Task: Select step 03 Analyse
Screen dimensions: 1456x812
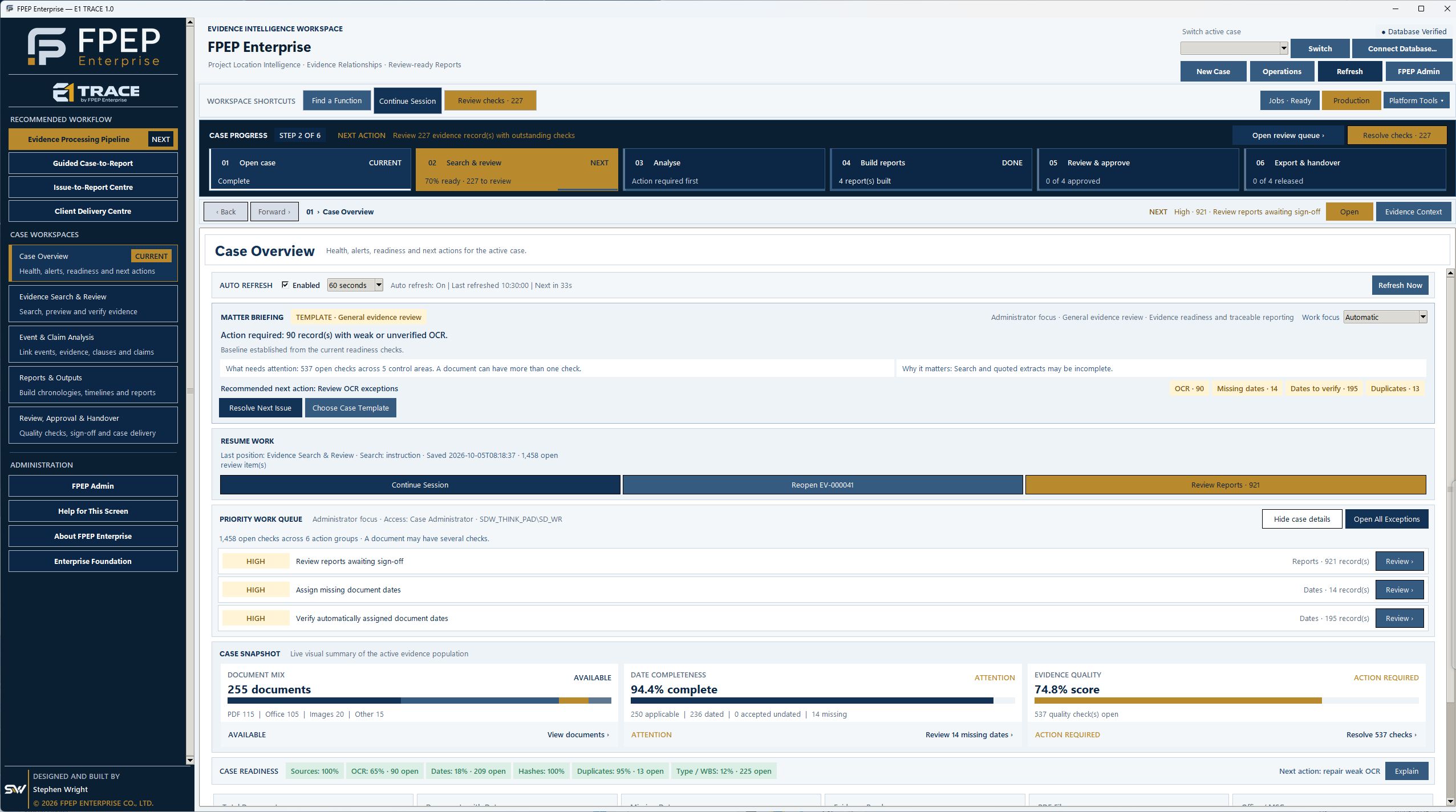Action: point(724,169)
